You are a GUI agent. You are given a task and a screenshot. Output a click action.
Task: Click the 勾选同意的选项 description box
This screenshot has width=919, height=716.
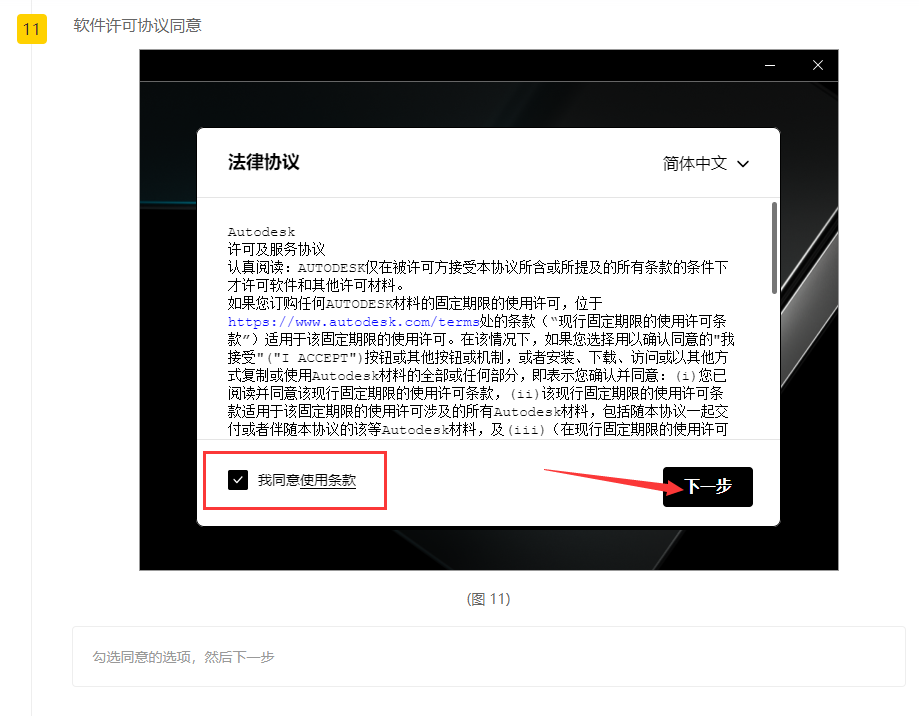[x=488, y=657]
